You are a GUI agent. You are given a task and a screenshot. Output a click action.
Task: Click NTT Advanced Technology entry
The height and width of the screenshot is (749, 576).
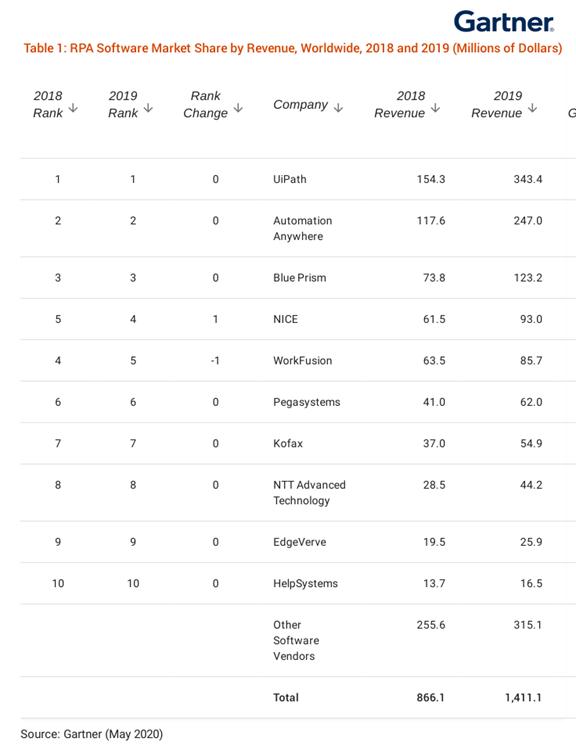click(x=309, y=492)
